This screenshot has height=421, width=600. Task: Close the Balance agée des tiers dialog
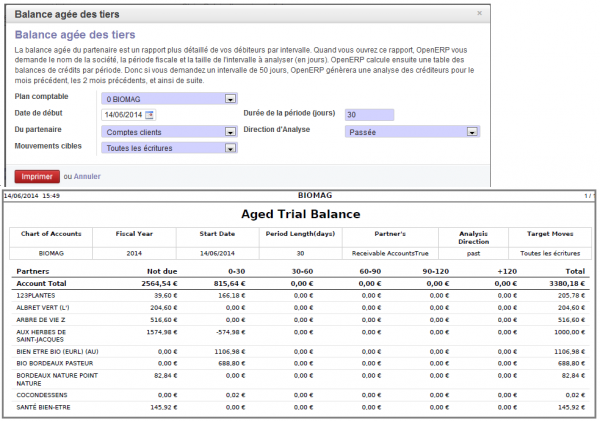coord(479,13)
